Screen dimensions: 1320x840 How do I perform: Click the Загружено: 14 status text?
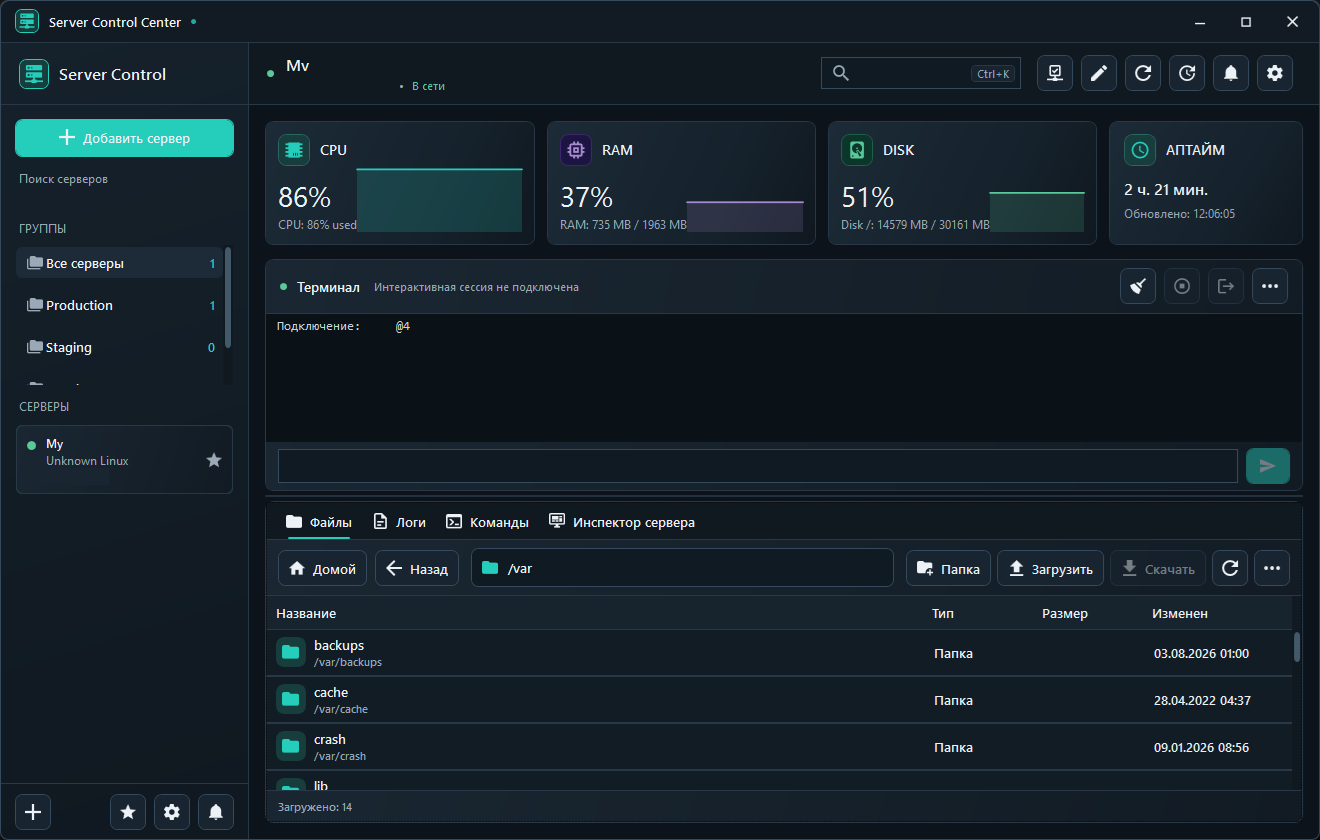point(314,807)
